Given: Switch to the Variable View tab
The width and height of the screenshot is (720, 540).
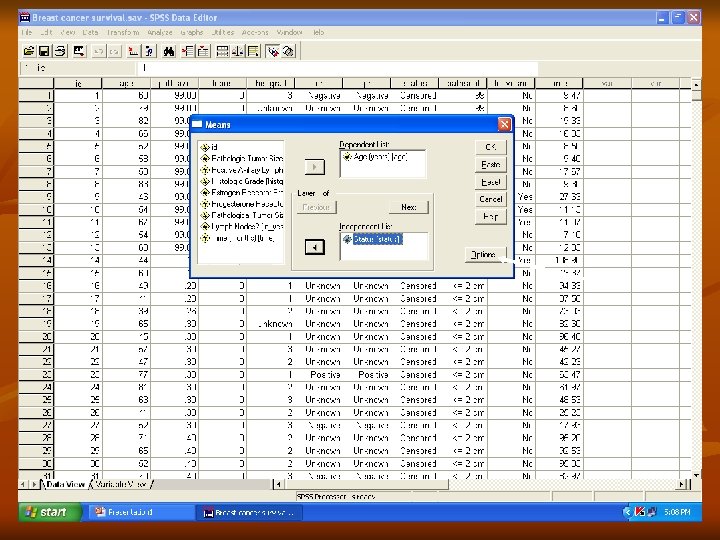Looking at the screenshot, I should [x=121, y=484].
